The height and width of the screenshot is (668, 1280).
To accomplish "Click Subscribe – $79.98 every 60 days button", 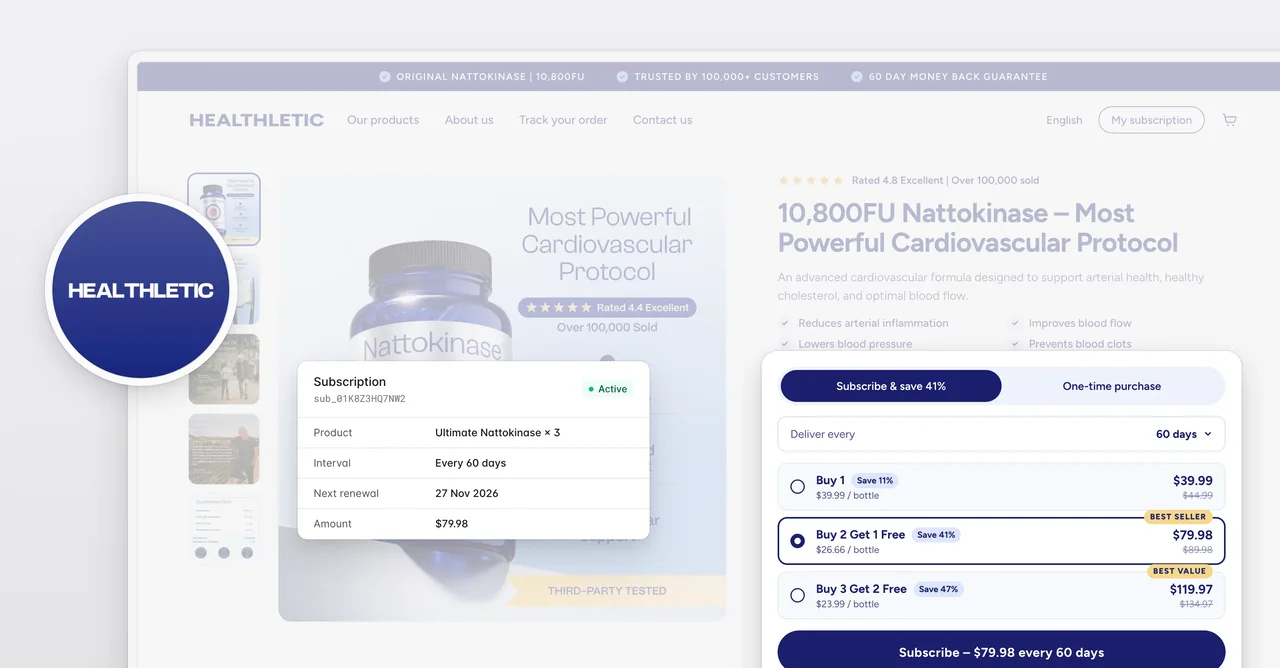I will tap(1001, 650).
